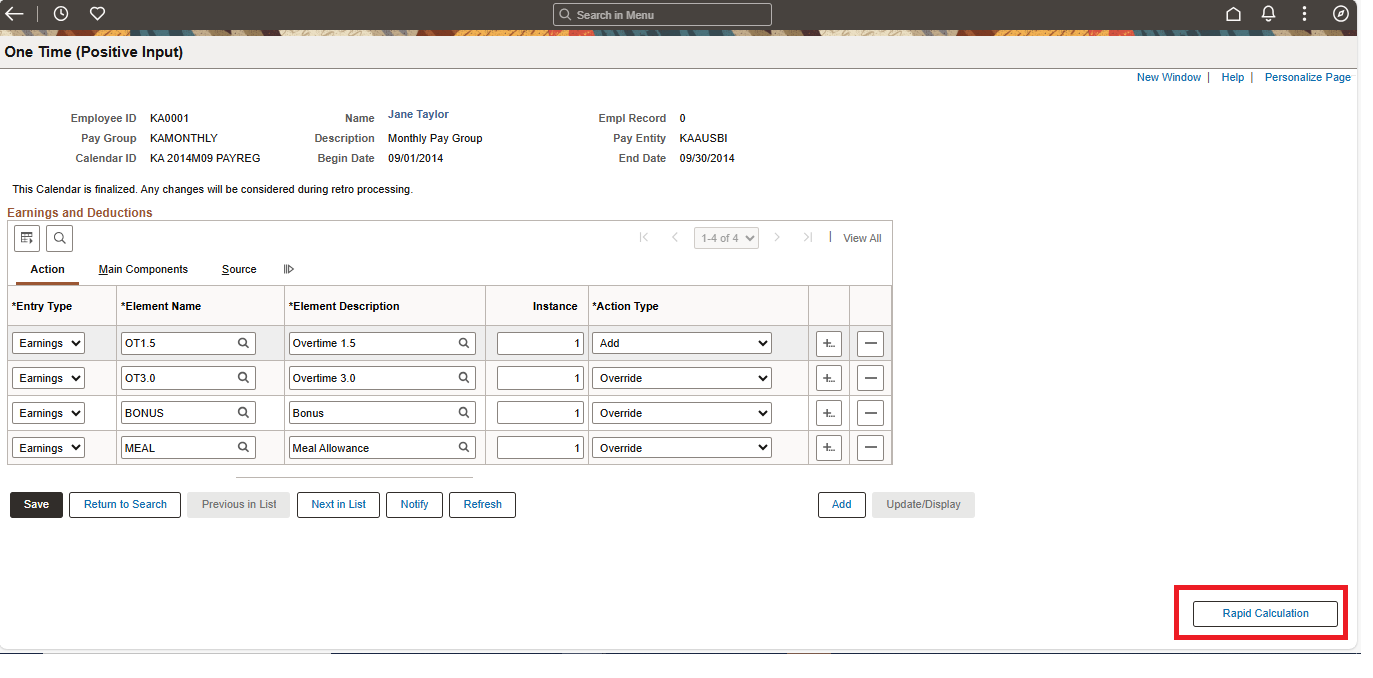
Task: Open notifications with the bell icon
Action: coord(1268,13)
